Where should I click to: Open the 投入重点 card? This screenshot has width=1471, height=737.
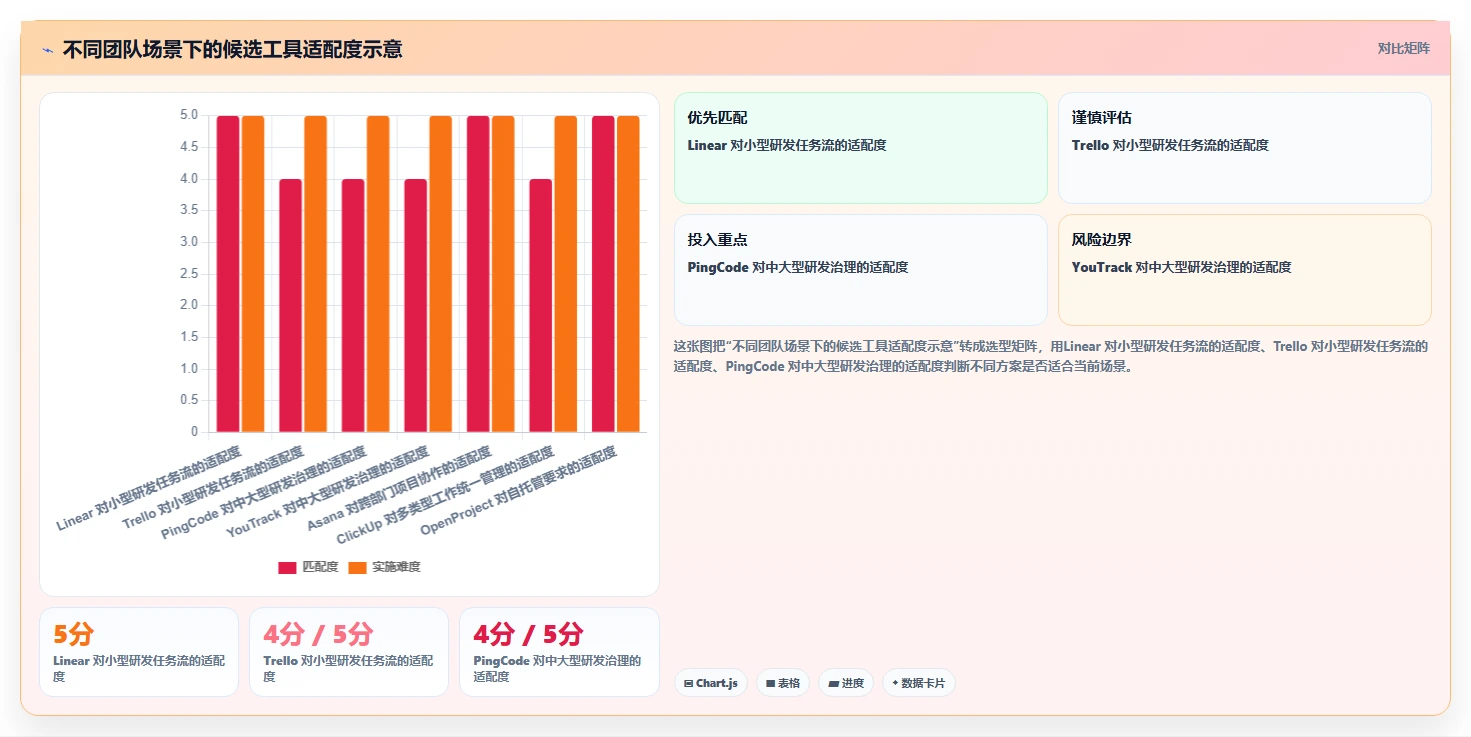(x=861, y=270)
